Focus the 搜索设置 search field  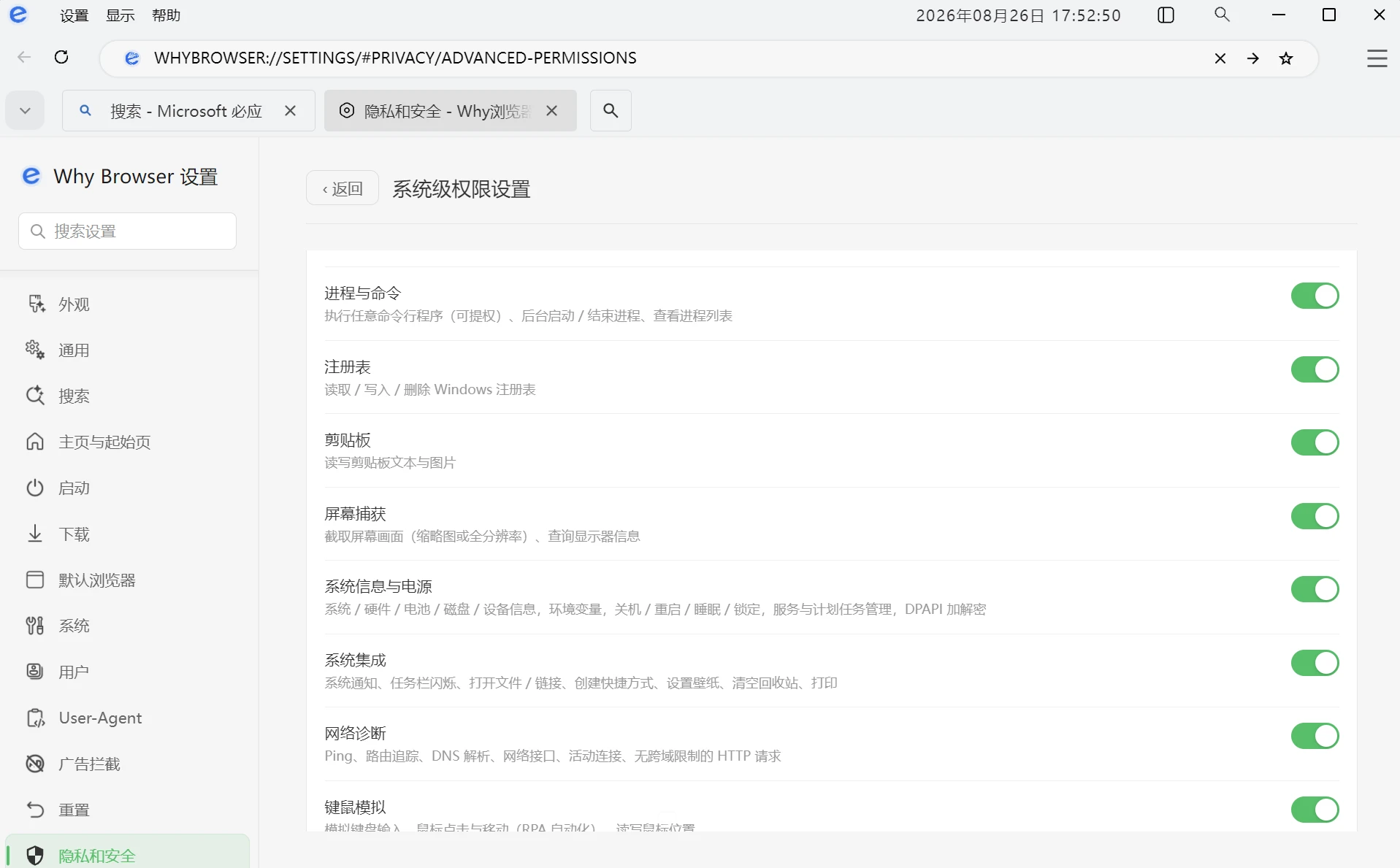point(127,231)
